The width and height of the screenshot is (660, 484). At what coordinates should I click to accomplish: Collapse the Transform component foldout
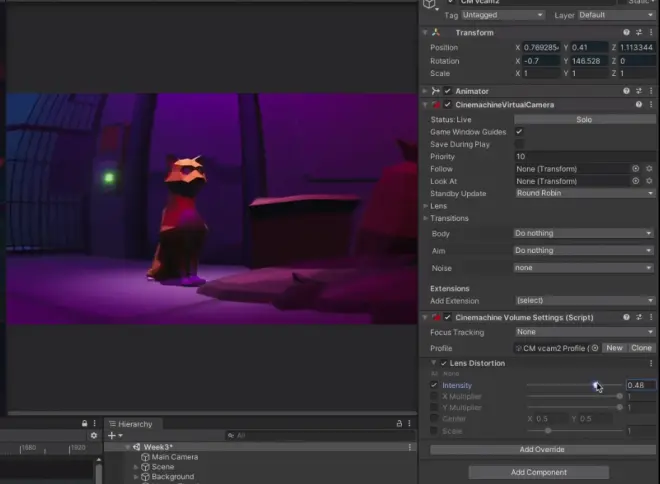tap(425, 32)
